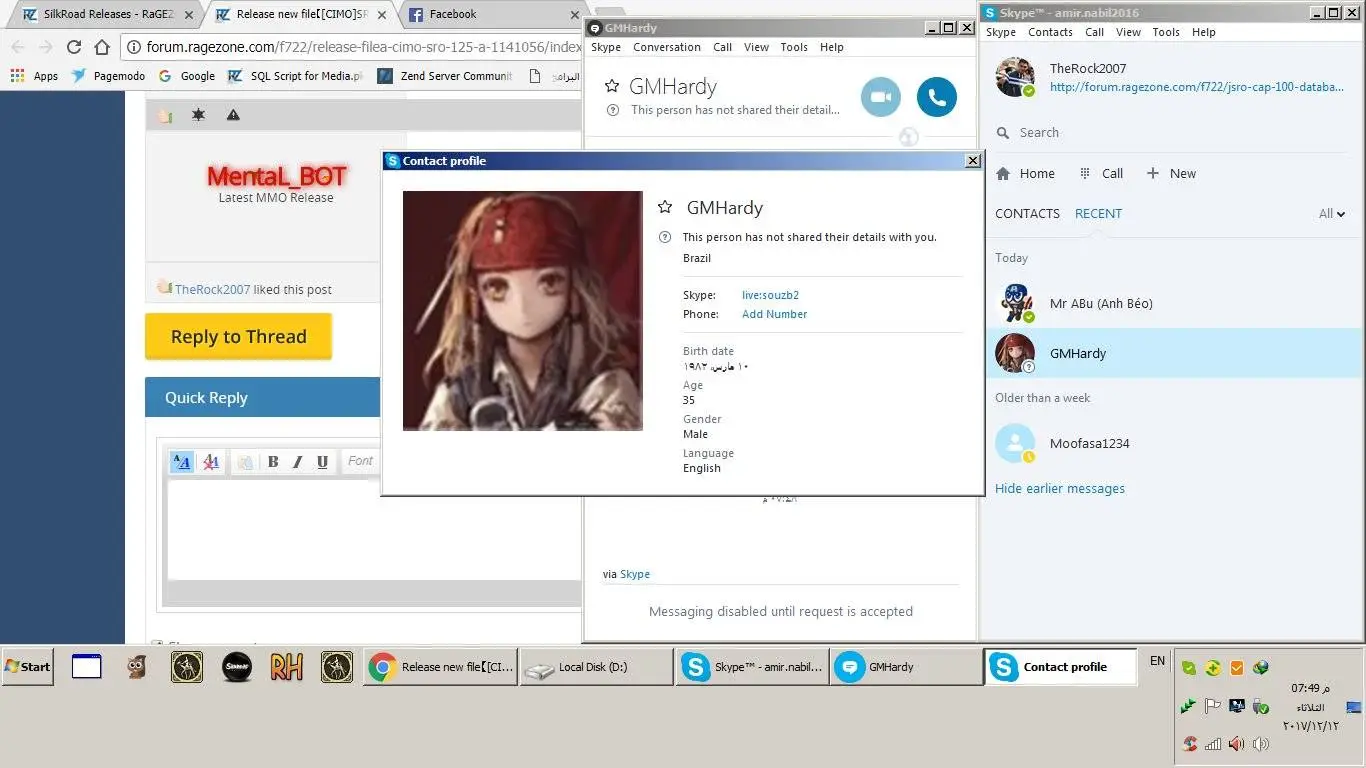Start a video call with GMHardy

880,97
